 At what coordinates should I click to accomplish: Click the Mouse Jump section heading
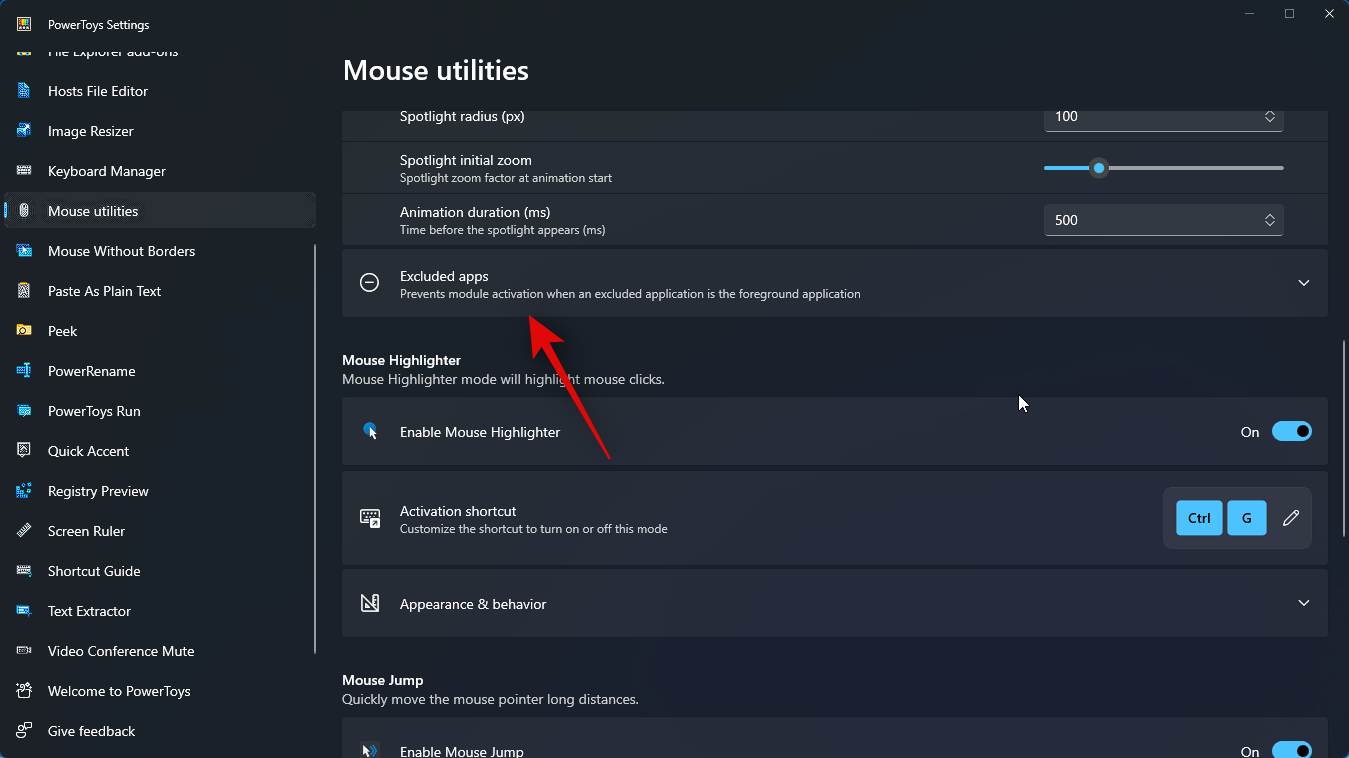point(382,680)
